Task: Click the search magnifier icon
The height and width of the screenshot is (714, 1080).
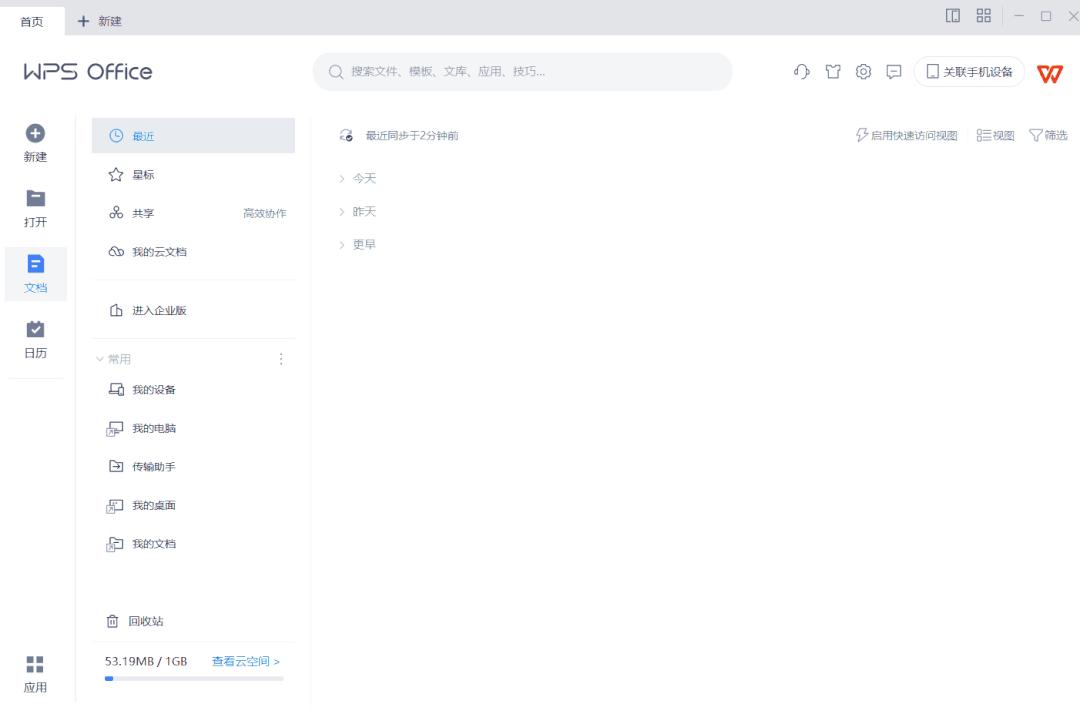Action: pos(335,72)
